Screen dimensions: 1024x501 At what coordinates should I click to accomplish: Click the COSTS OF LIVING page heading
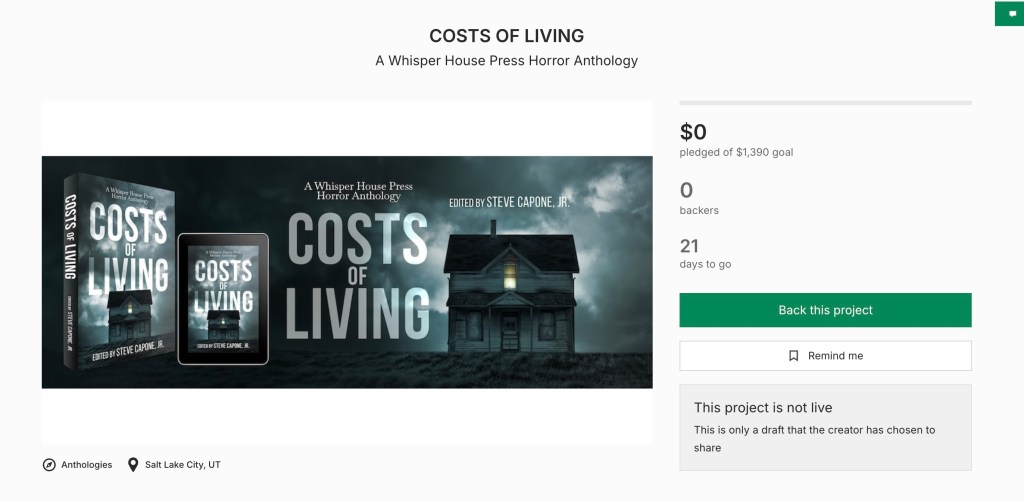point(506,36)
